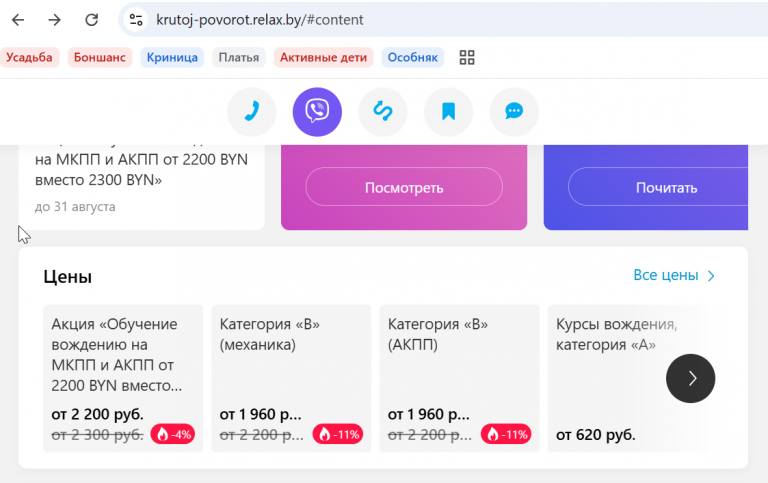Go forward with browser forward arrow
This screenshot has height=483, width=768.
(x=55, y=20)
